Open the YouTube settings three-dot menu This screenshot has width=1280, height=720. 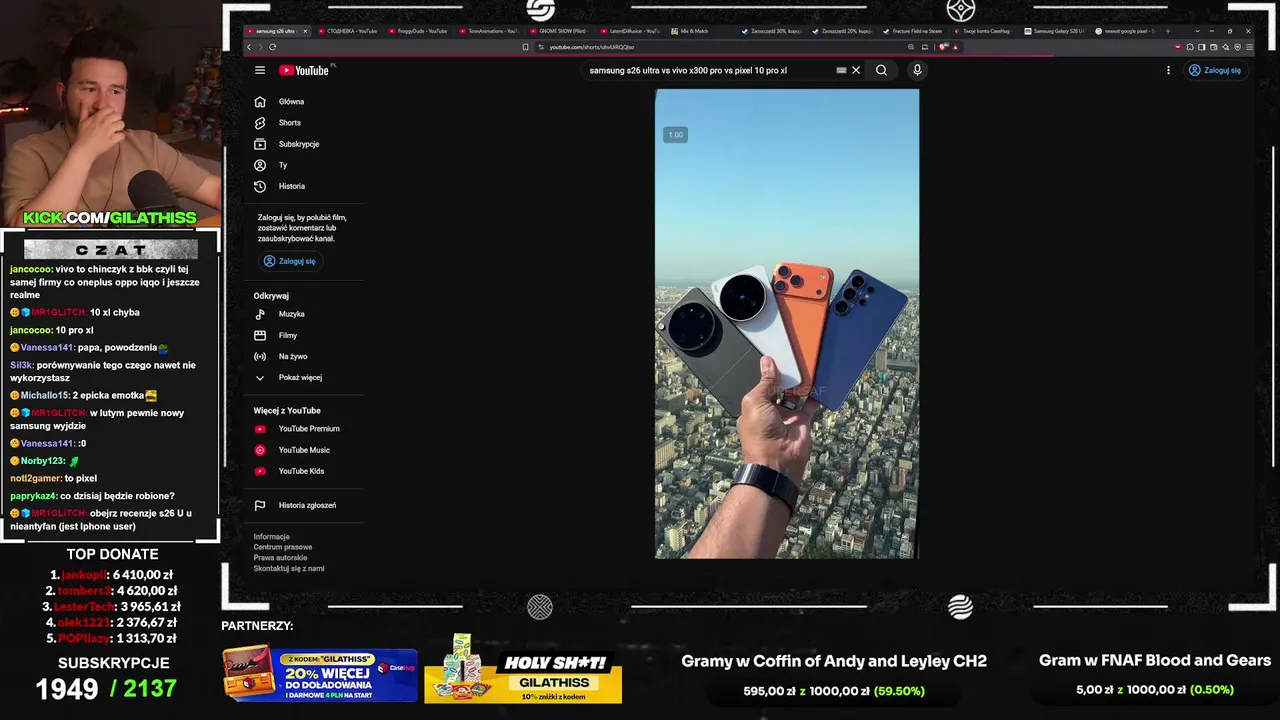[1168, 70]
